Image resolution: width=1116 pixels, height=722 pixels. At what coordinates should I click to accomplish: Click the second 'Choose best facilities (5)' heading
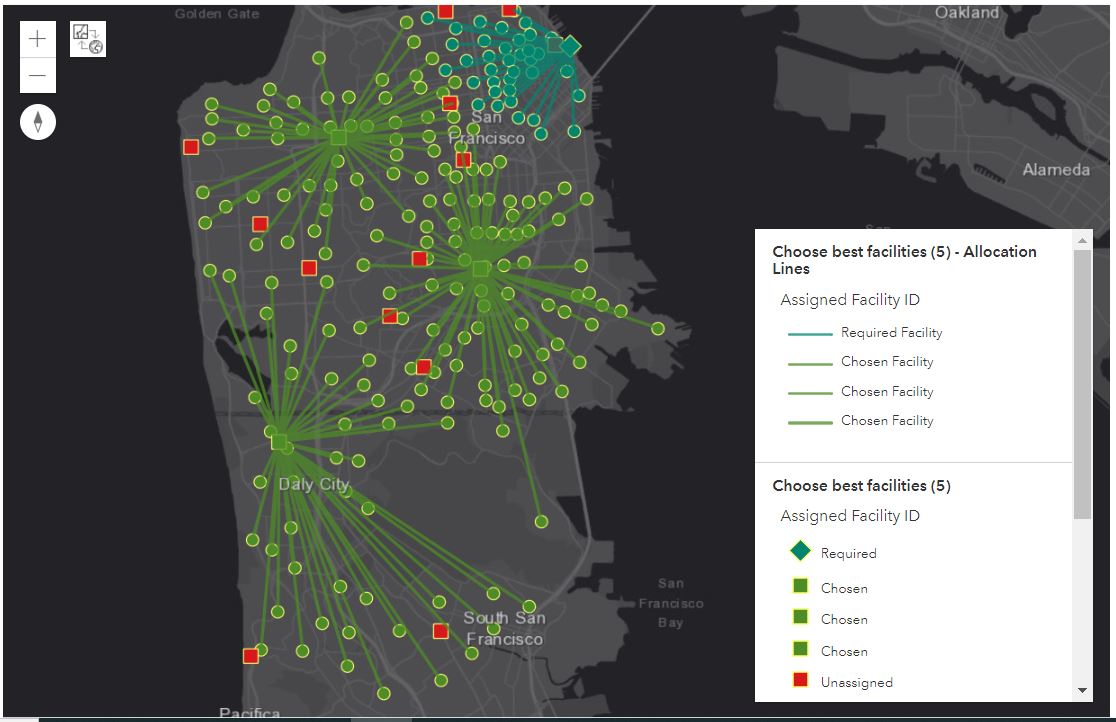[x=861, y=486]
